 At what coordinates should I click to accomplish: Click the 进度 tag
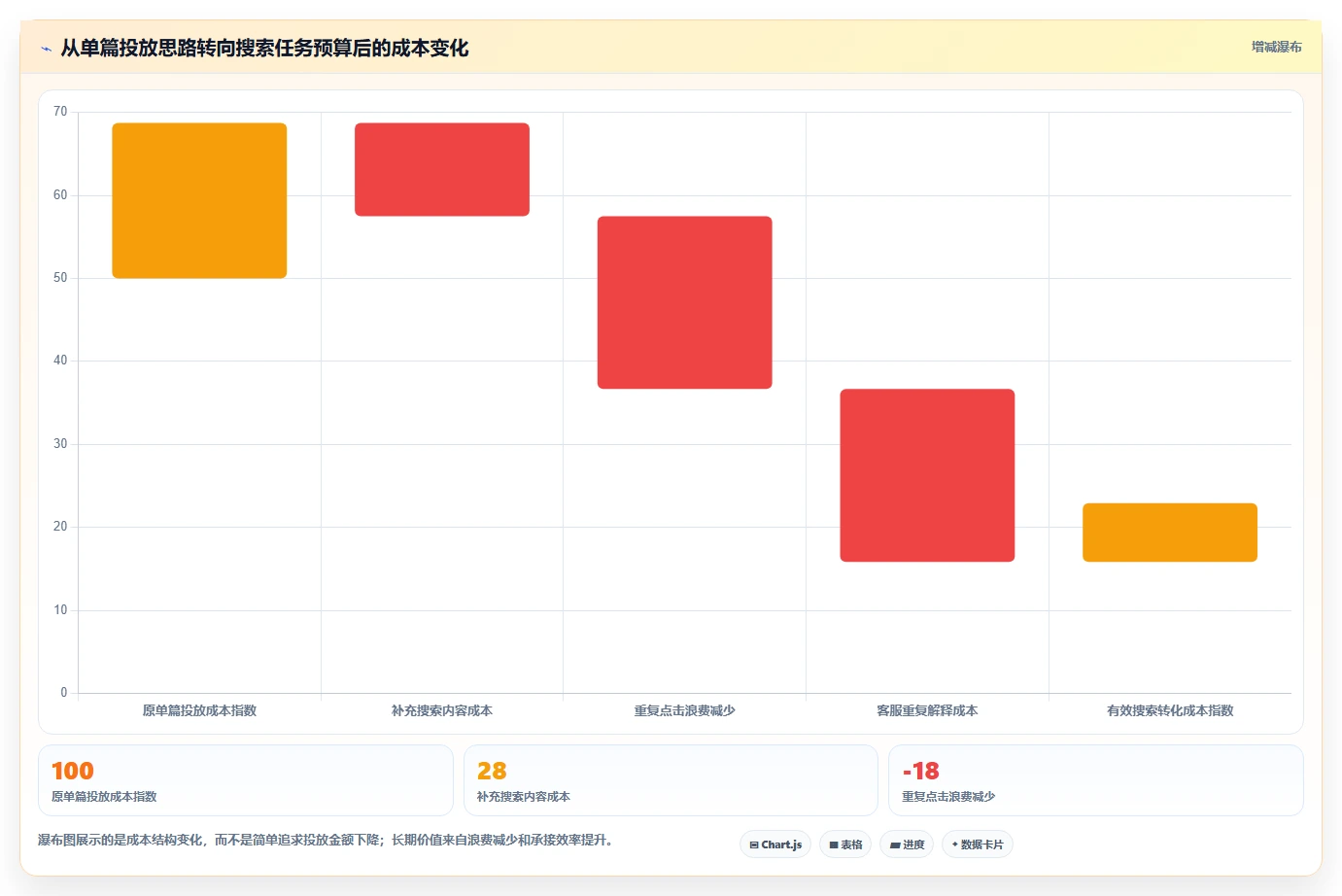pos(907,844)
